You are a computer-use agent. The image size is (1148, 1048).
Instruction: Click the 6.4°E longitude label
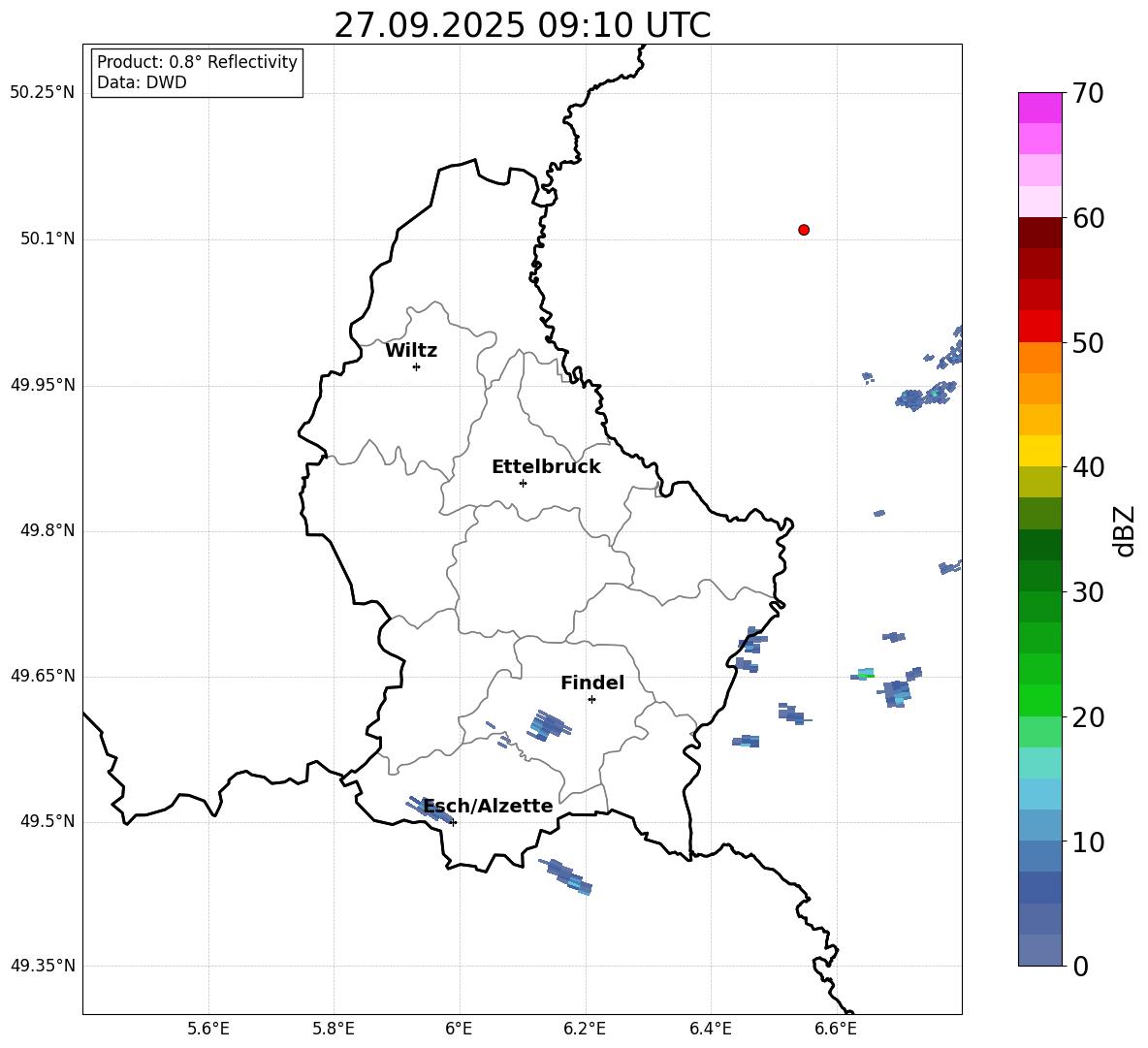click(710, 1029)
